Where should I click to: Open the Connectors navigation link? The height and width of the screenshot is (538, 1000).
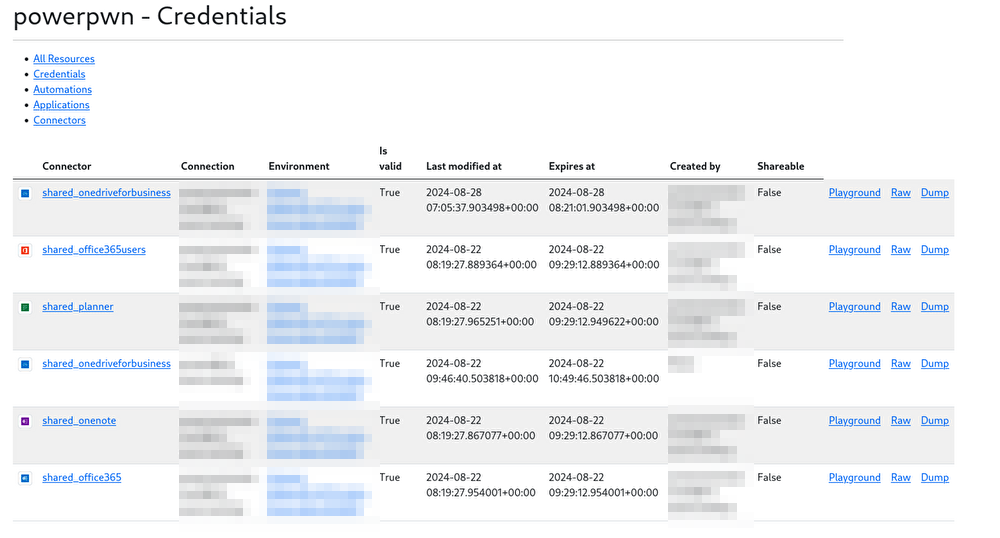click(x=59, y=120)
